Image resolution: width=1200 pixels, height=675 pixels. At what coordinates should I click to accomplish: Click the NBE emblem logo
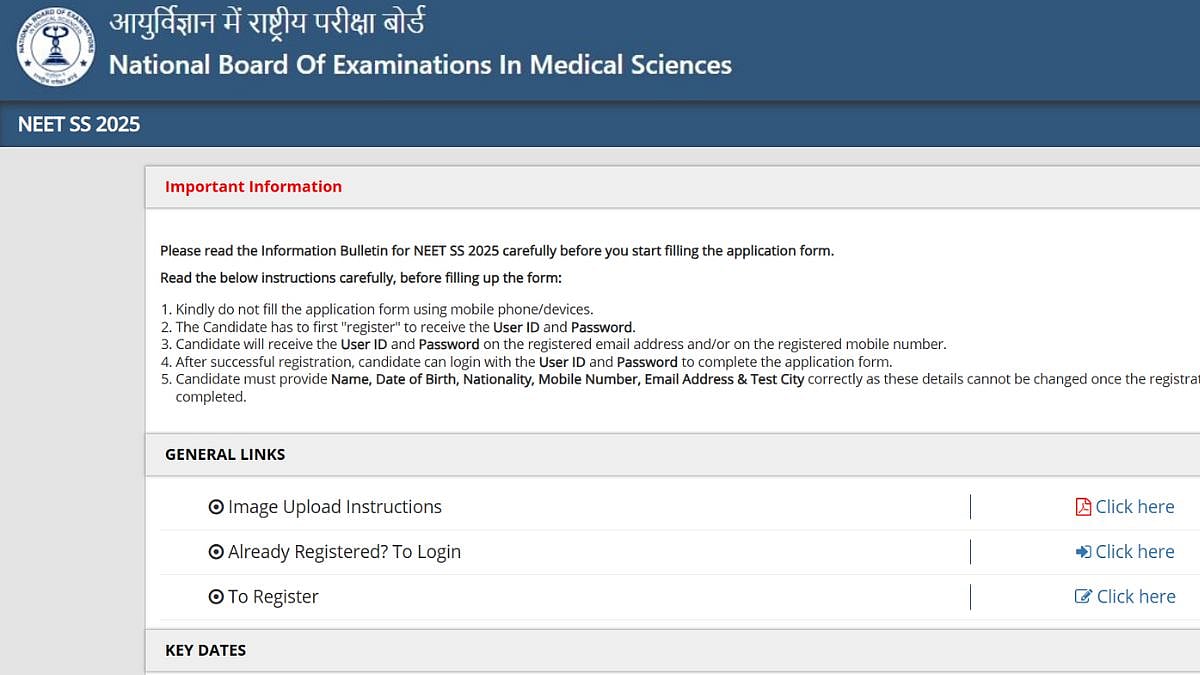coord(55,47)
